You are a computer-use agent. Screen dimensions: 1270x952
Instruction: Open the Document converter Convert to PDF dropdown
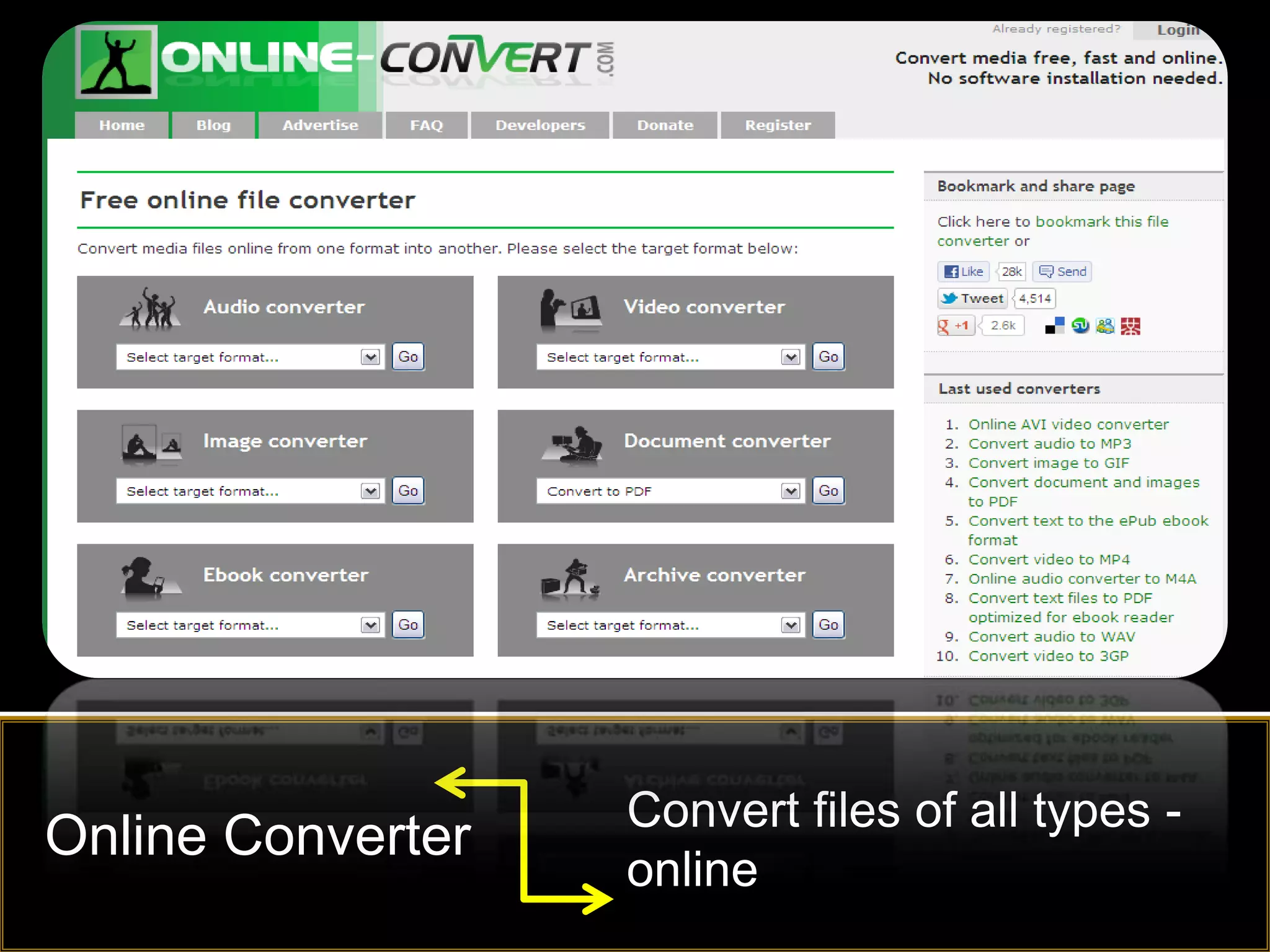[x=671, y=491]
